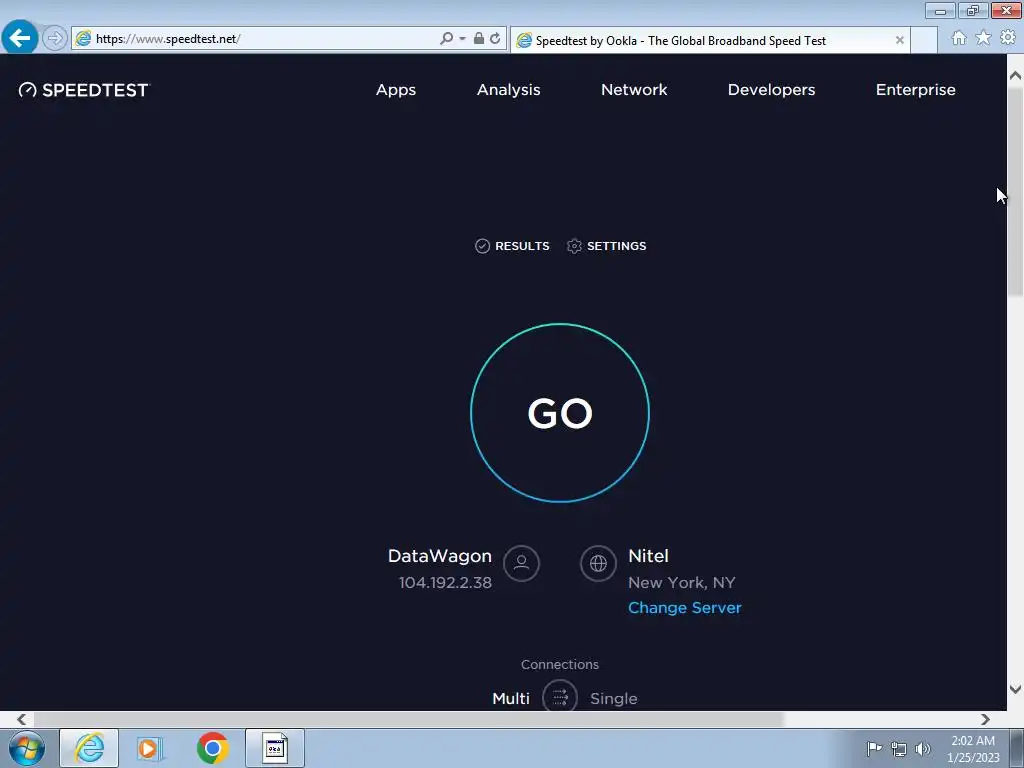Screen dimensions: 1024x768
Task: Click the security lock icon
Action: point(479,39)
